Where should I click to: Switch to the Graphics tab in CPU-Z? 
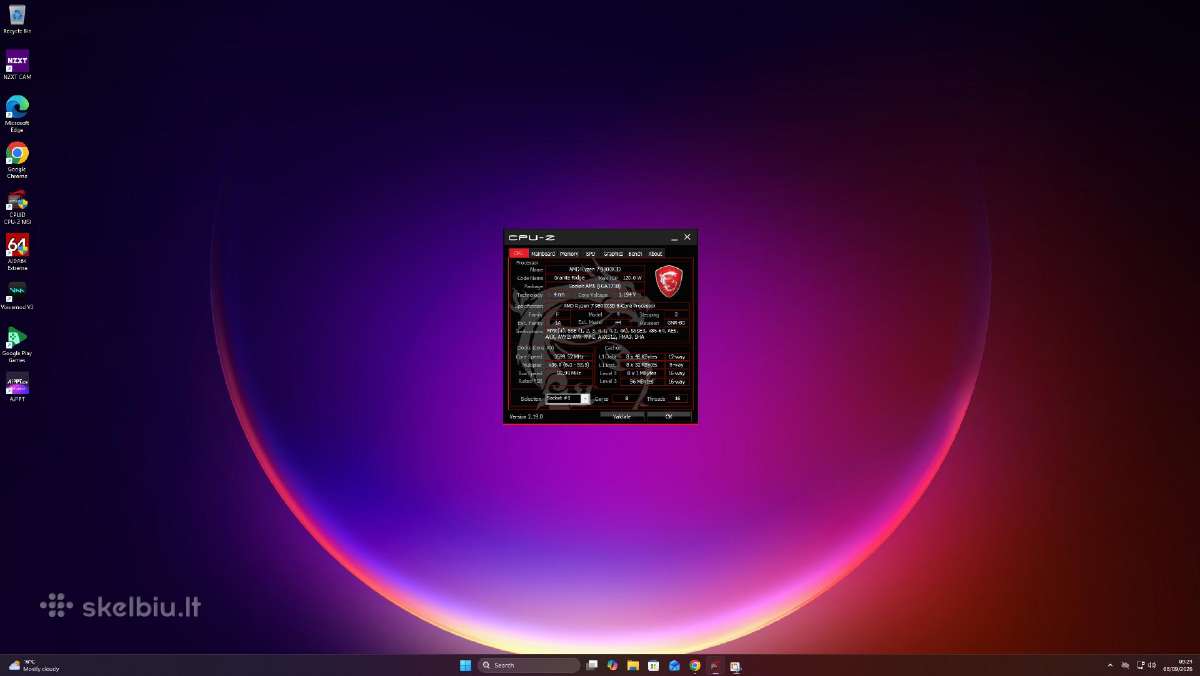click(x=614, y=253)
